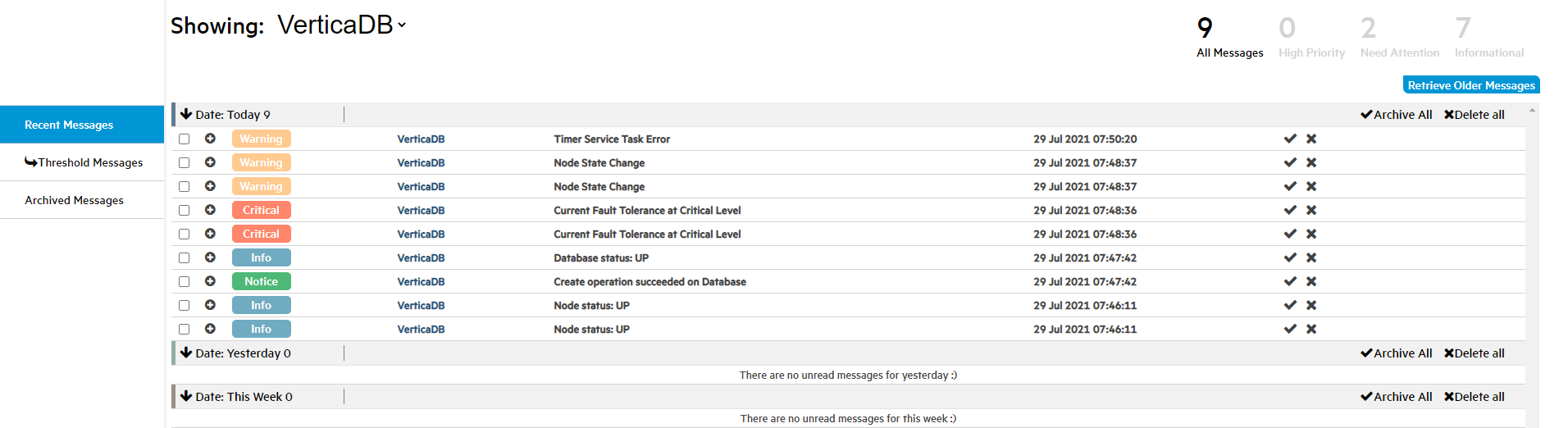Click Retrieve Older Messages button

[x=1470, y=85]
